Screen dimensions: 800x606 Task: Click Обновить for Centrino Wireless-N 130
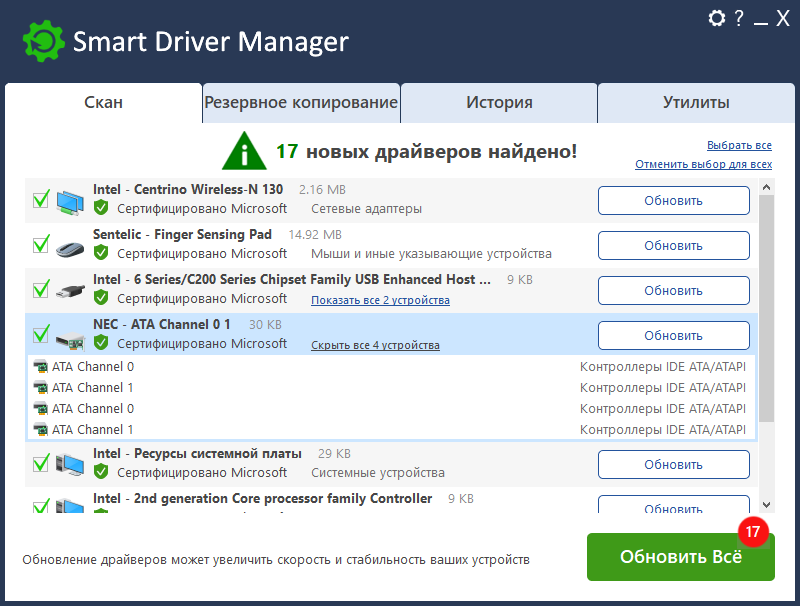(673, 200)
